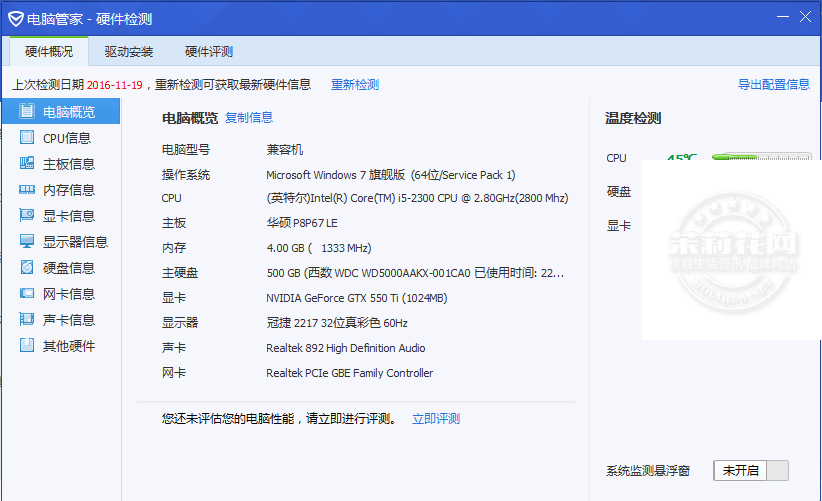
Task: Click the 立即评测 link
Action: tap(436, 419)
